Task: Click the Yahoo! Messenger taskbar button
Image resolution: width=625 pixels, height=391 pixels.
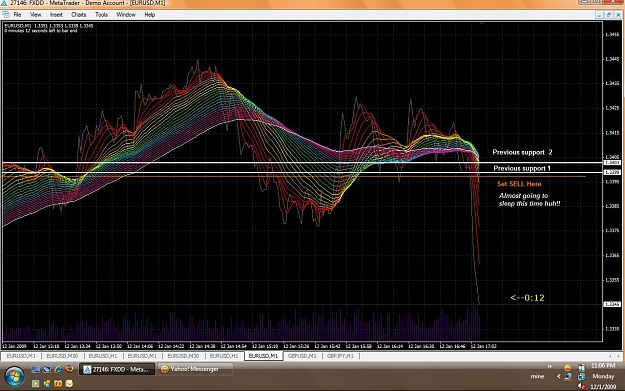Action: [x=195, y=369]
